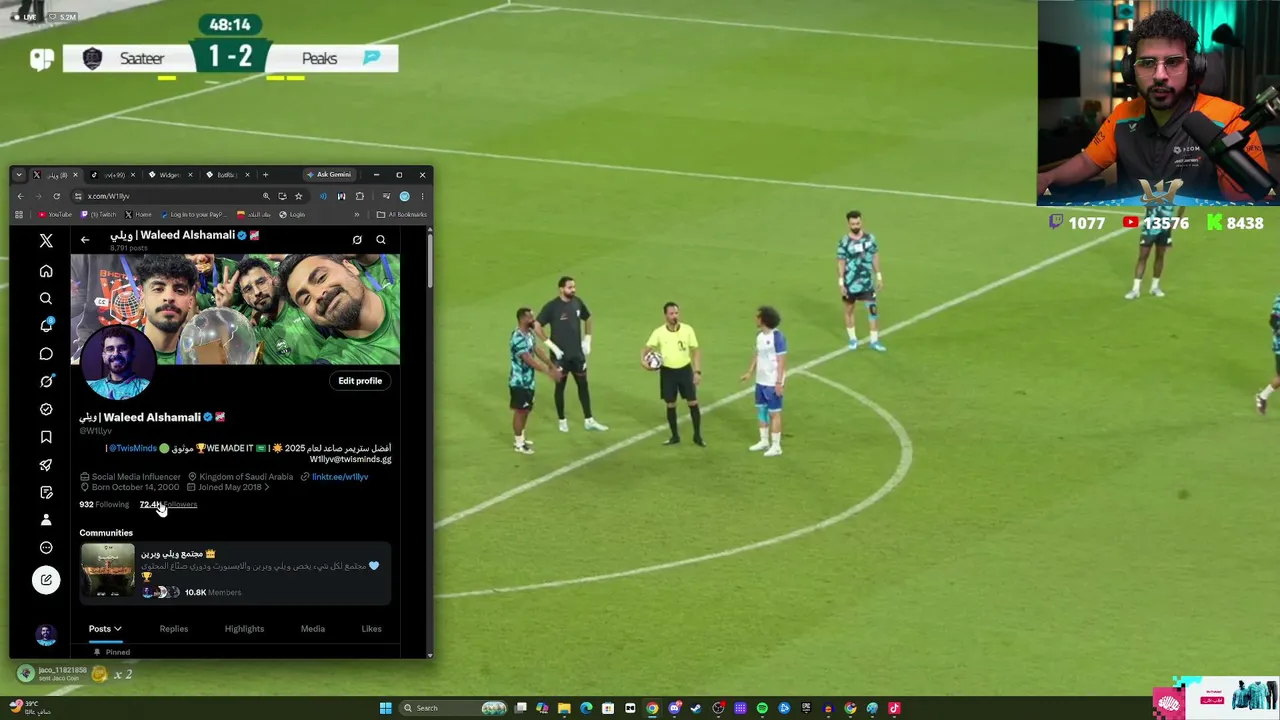This screenshot has width=1280, height=720.
Task: Open the Highlights tab
Action: pos(244,629)
